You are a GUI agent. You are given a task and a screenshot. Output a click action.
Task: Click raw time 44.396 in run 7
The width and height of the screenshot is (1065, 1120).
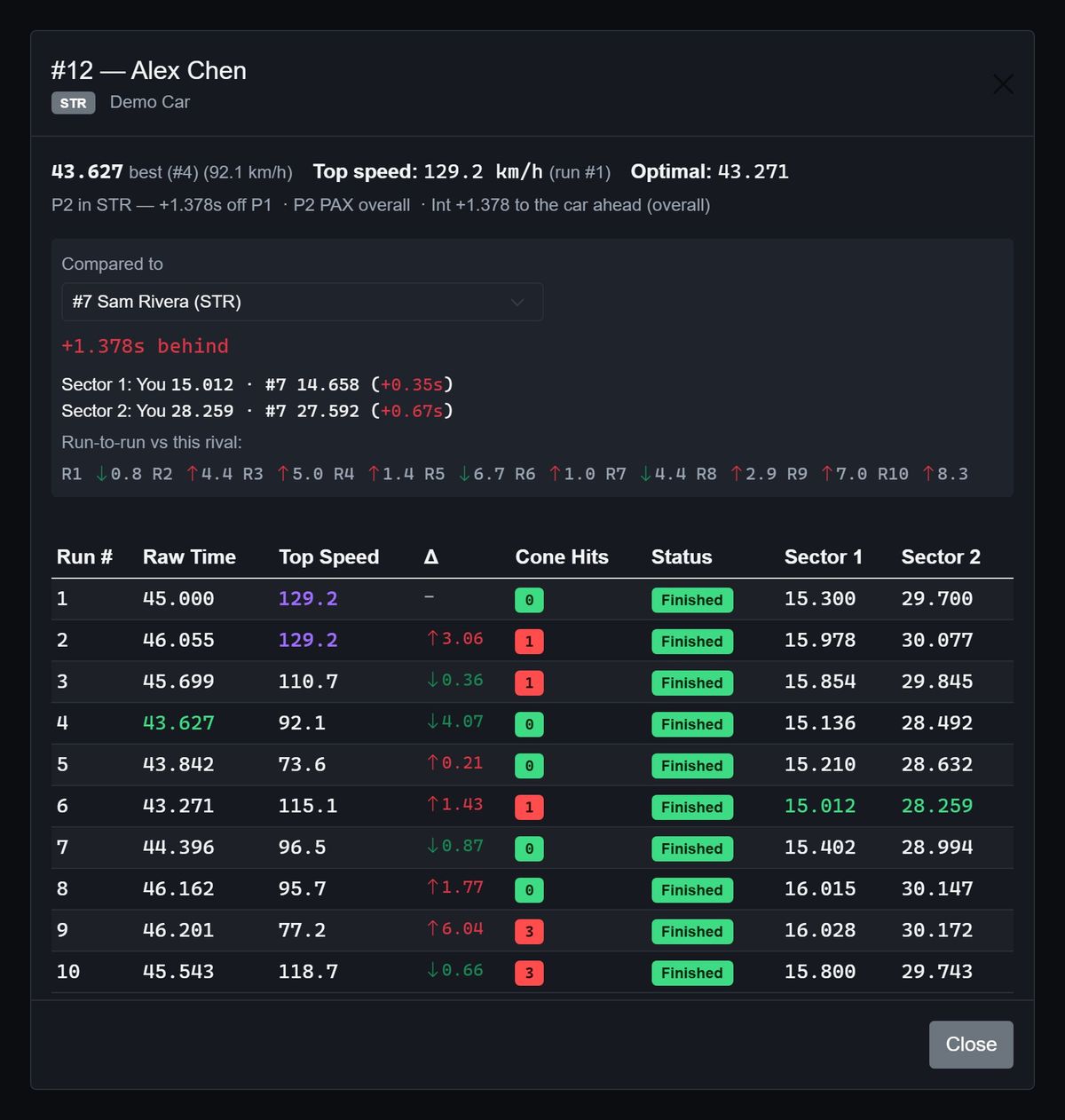pos(178,848)
